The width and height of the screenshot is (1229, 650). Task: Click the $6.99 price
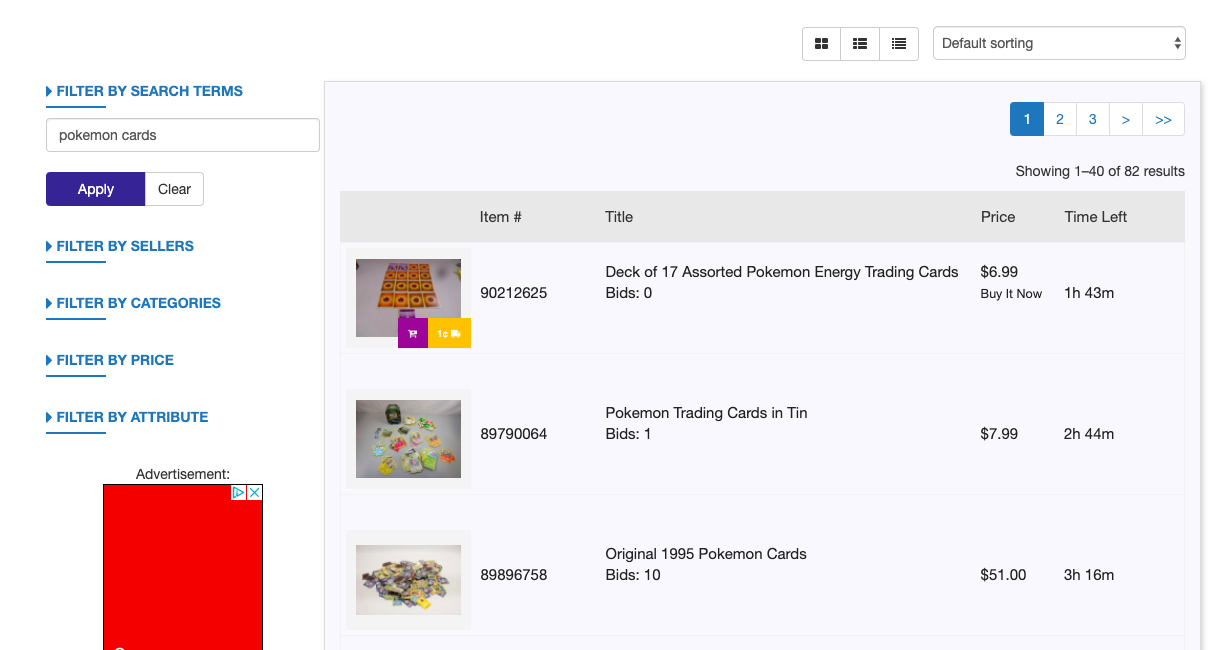(999, 272)
